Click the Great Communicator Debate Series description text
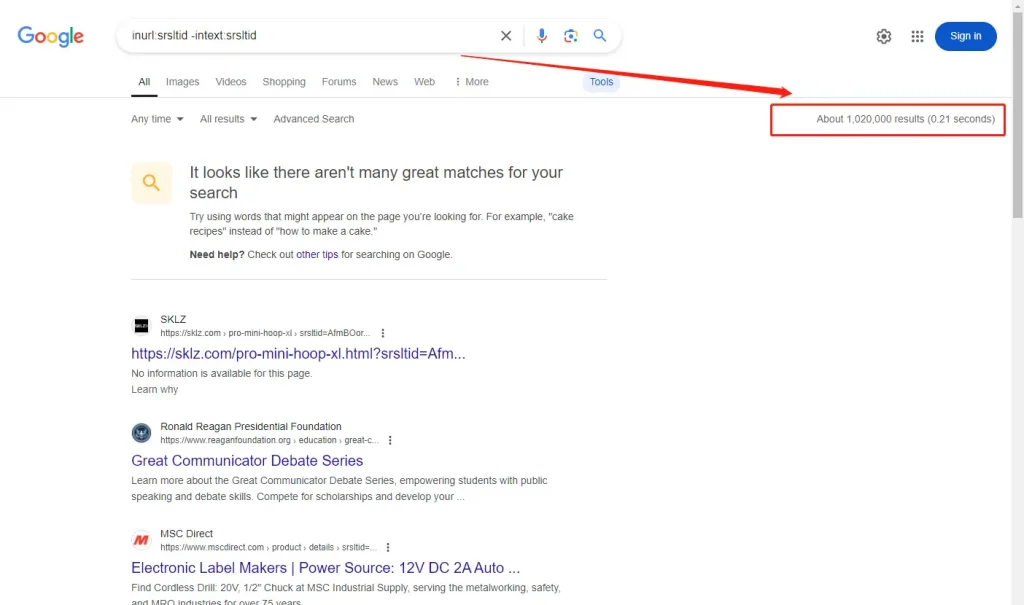The width and height of the screenshot is (1024, 605). click(x=339, y=489)
